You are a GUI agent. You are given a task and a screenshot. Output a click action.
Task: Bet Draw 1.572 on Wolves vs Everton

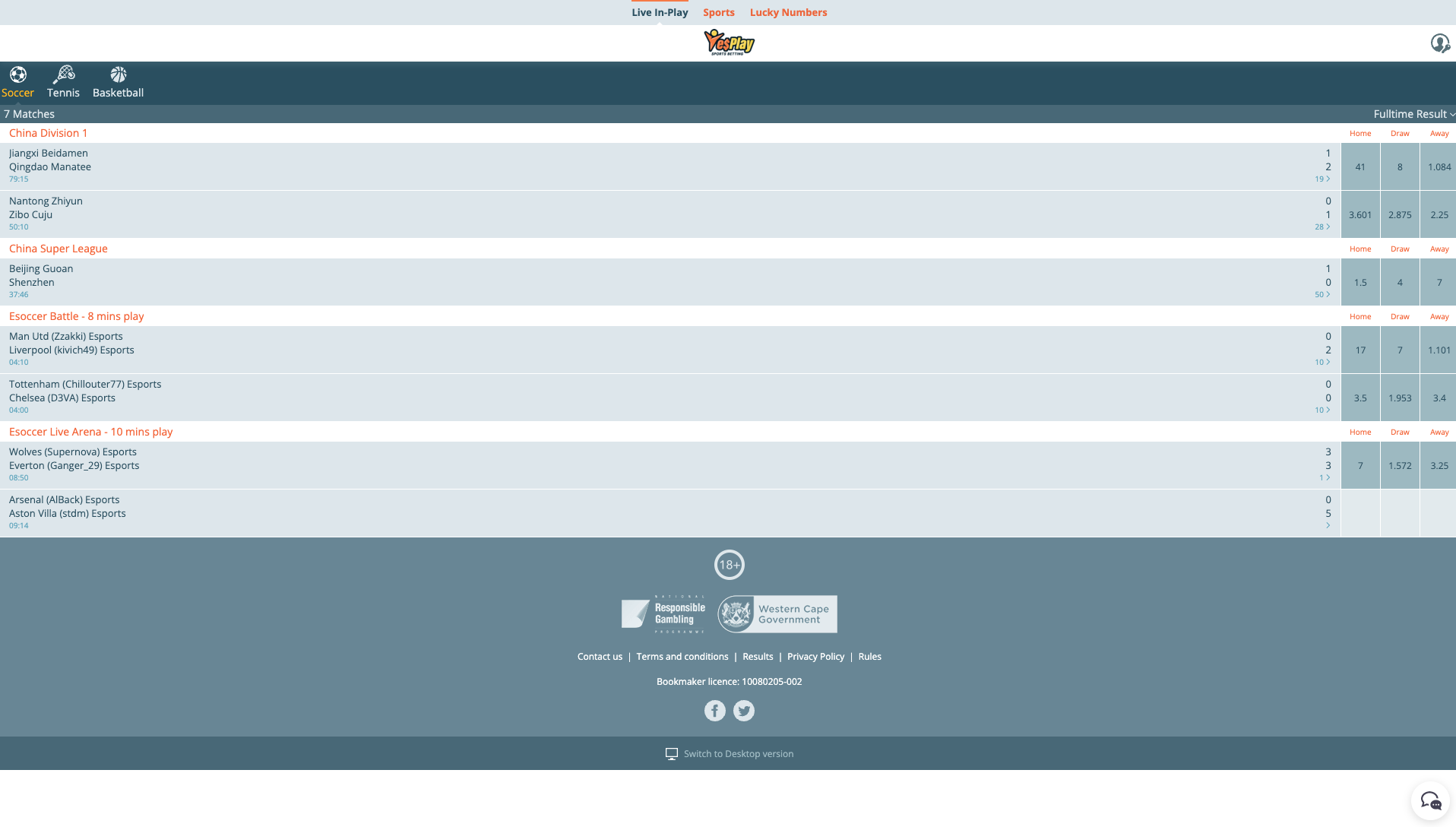click(1400, 466)
